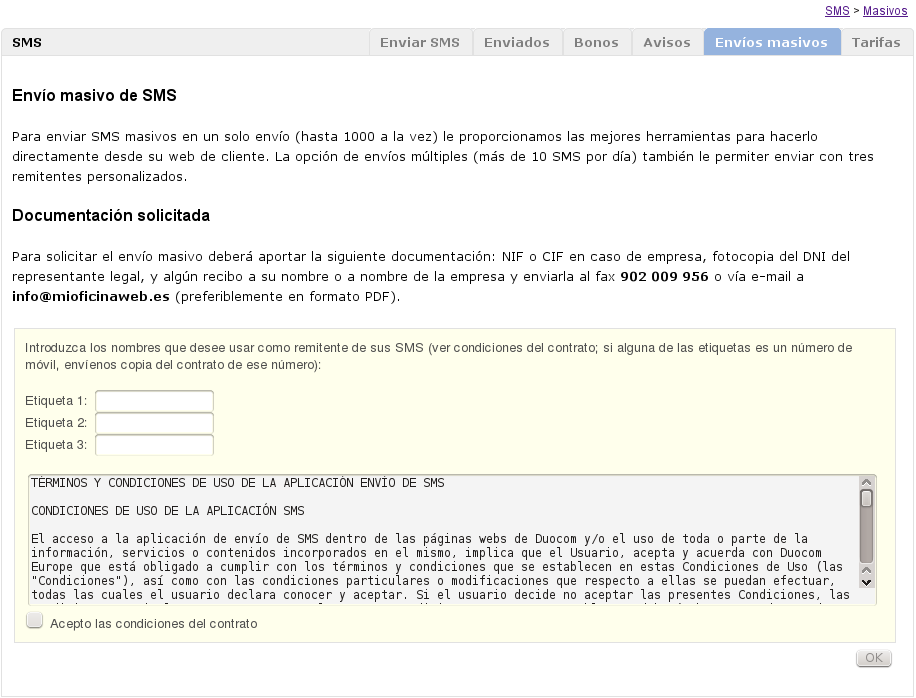Image resolution: width=916 pixels, height=698 pixels.
Task: Go to the Bonos tab
Action: [x=596, y=43]
